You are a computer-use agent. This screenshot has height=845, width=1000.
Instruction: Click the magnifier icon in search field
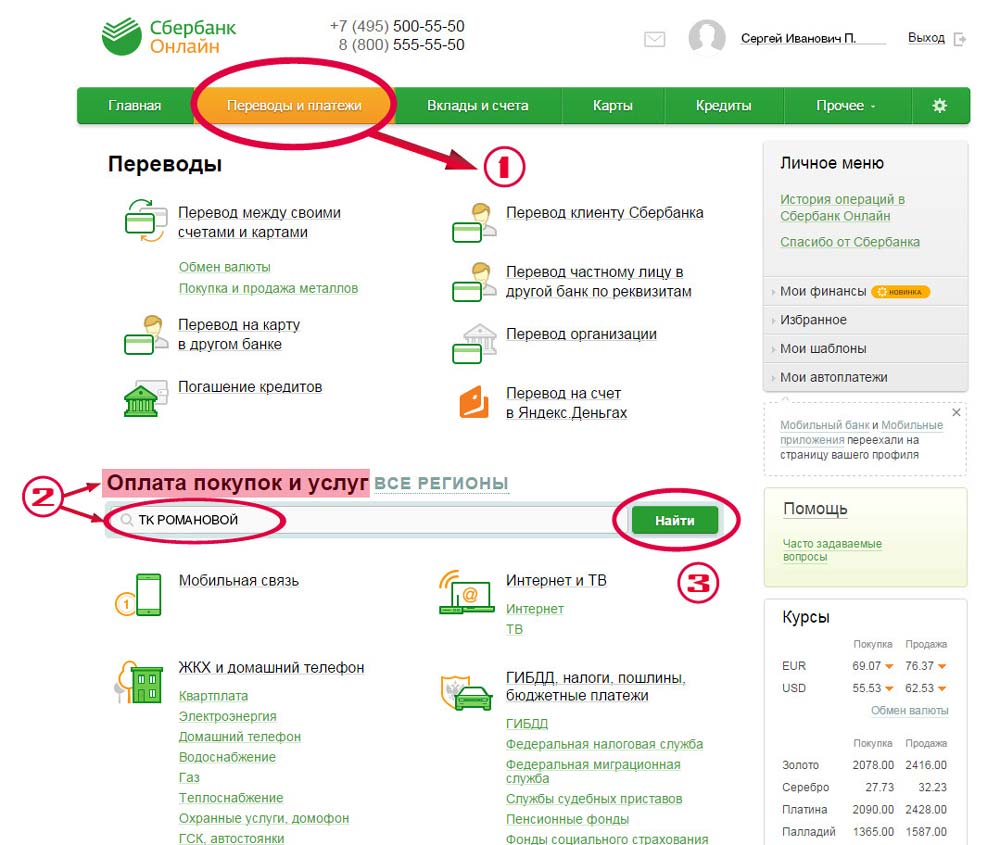click(127, 520)
